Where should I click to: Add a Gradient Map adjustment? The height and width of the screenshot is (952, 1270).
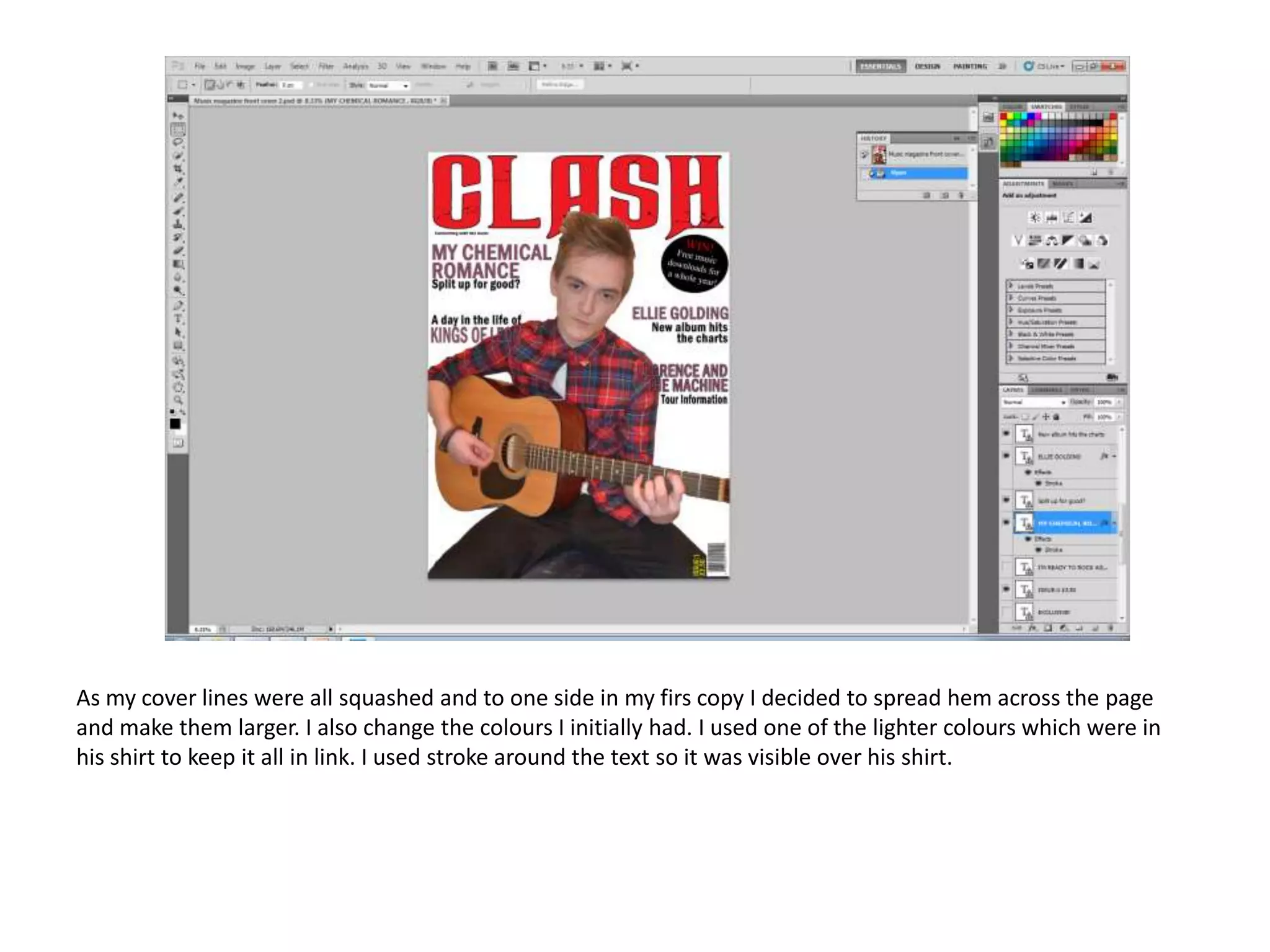pos(1078,264)
